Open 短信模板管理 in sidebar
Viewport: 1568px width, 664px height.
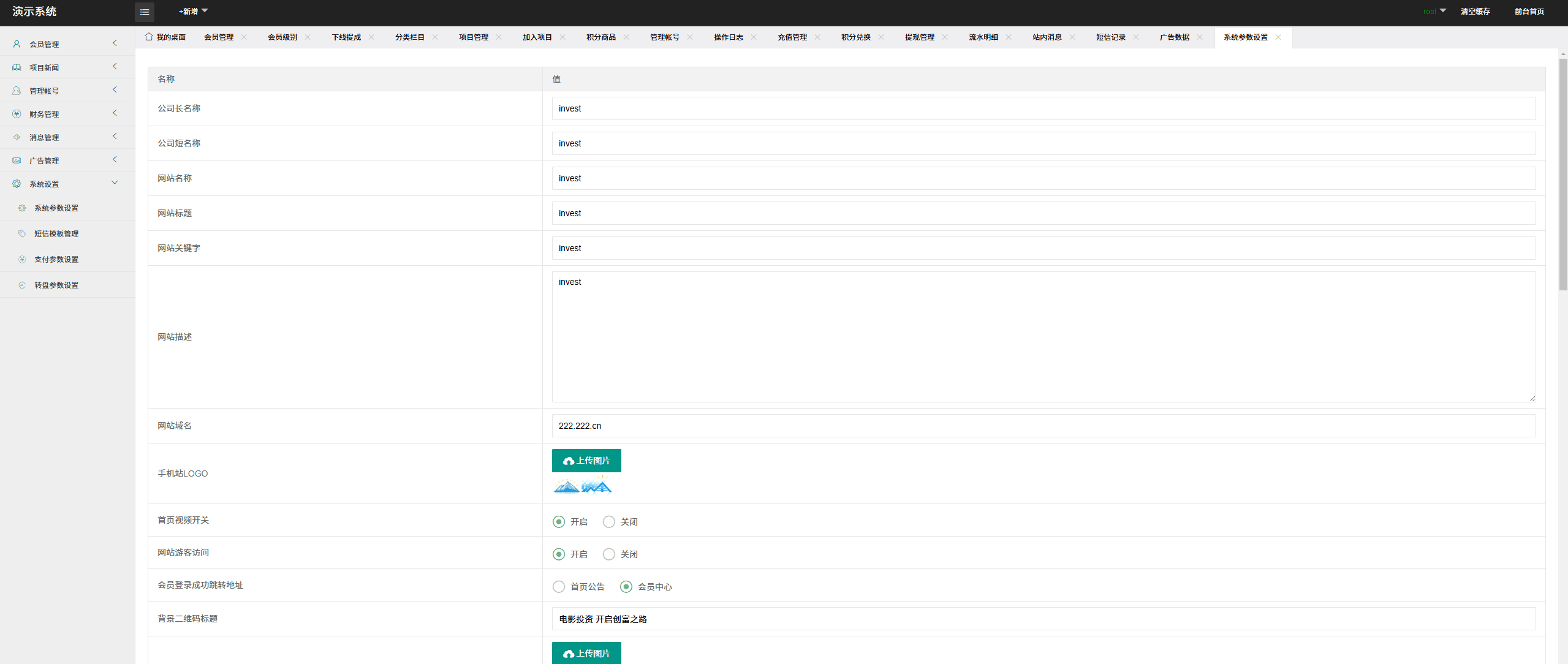56,234
